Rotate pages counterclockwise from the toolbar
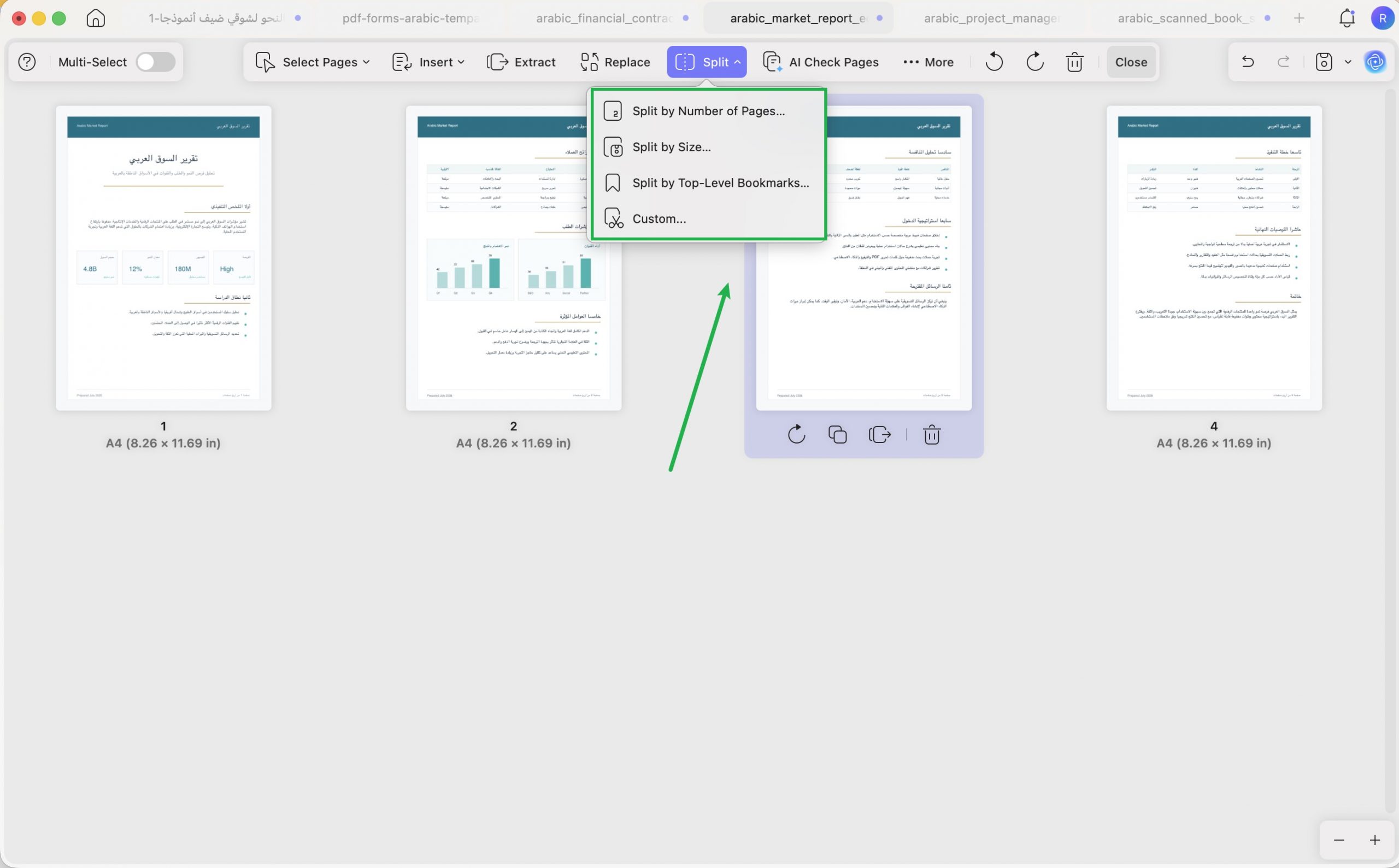 [x=994, y=62]
